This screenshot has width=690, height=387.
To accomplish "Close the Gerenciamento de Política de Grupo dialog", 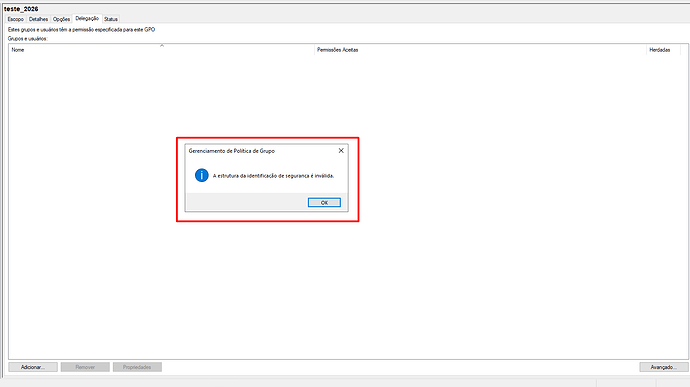I will 341,151.
